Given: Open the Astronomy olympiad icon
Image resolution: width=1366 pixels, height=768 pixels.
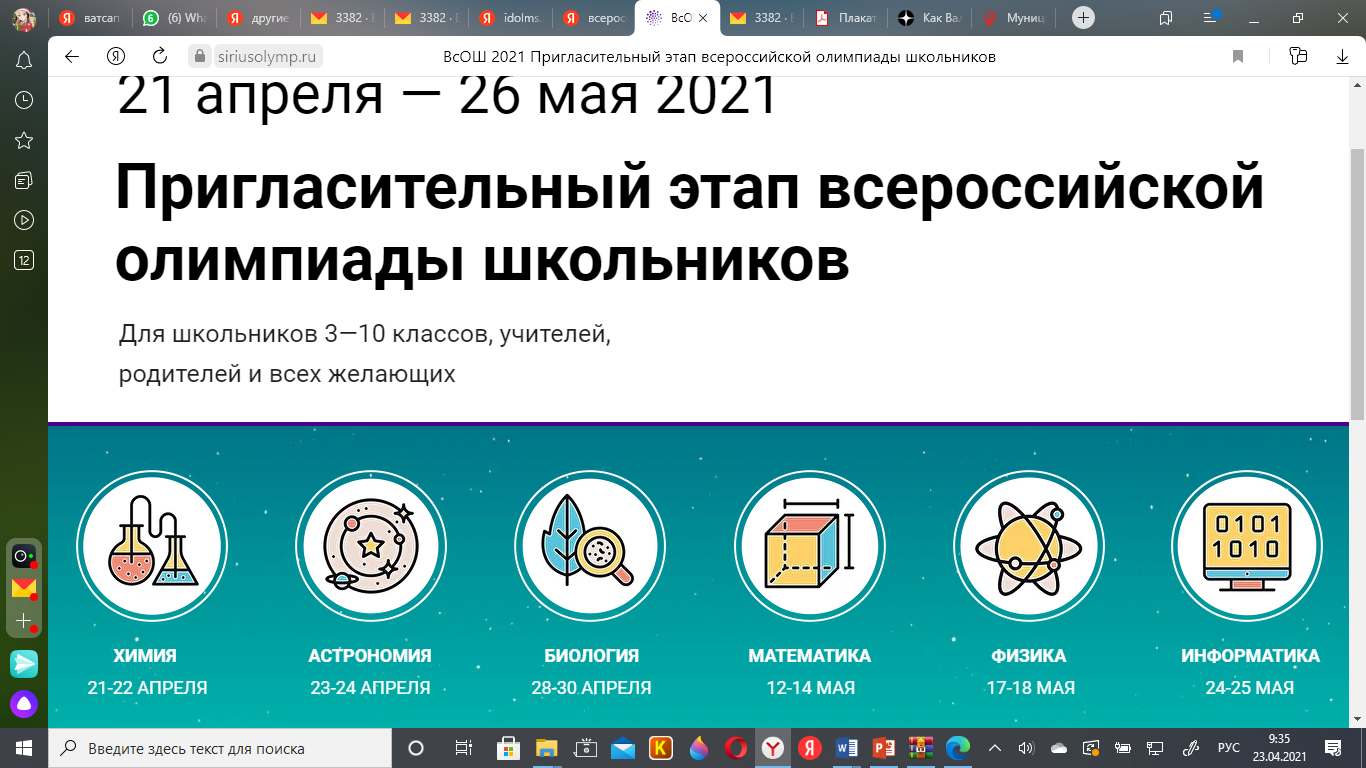Looking at the screenshot, I should pos(371,547).
